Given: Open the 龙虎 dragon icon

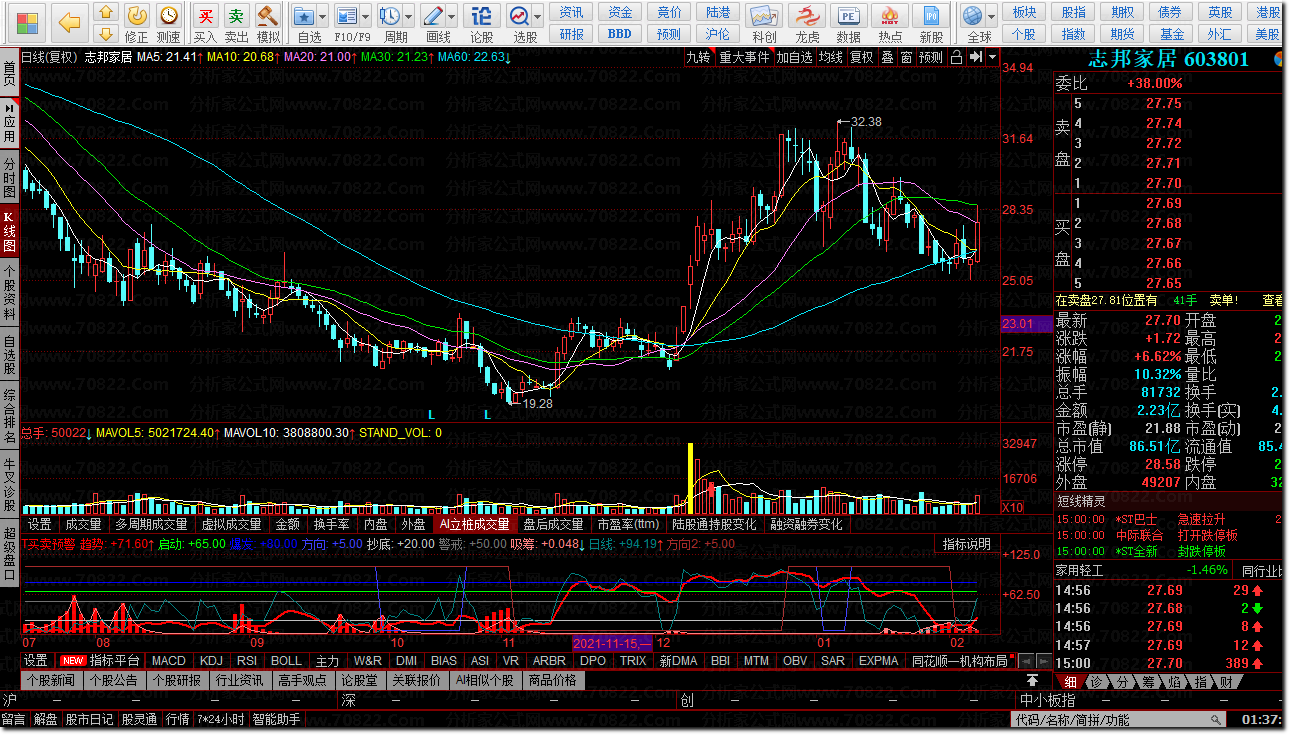Looking at the screenshot, I should [807, 17].
